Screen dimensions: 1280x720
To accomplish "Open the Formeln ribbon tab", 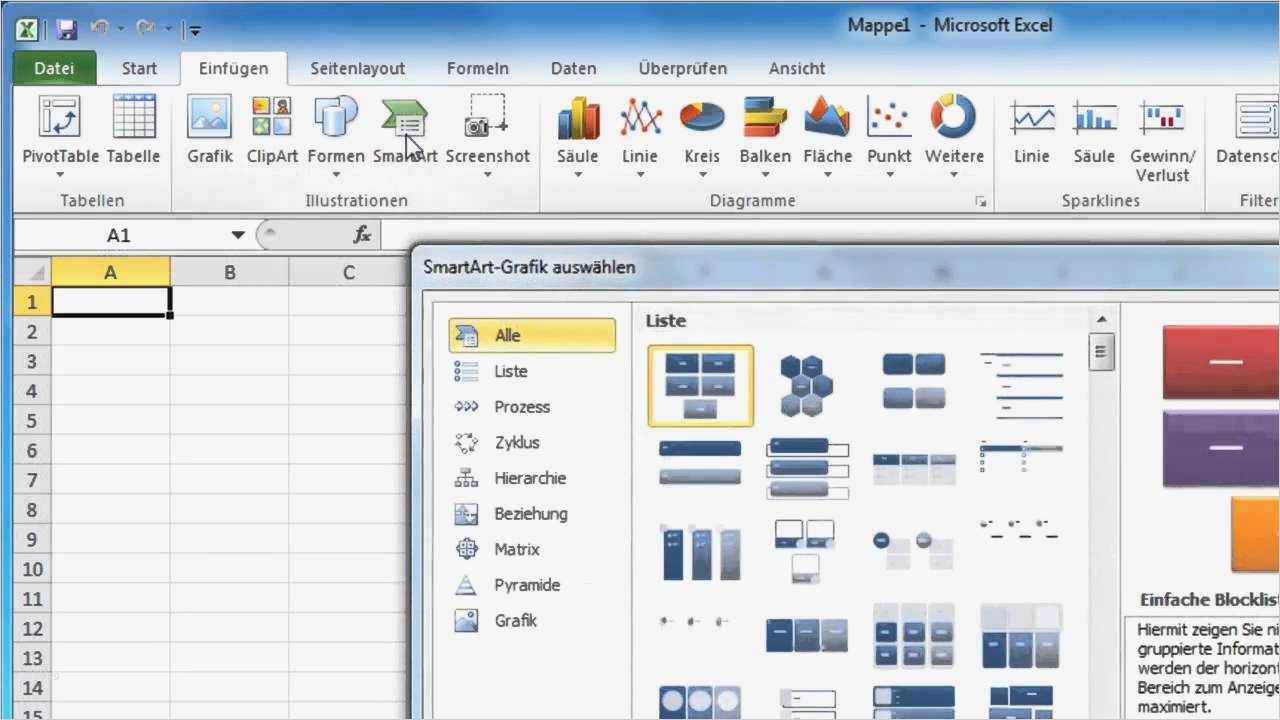I will [477, 68].
